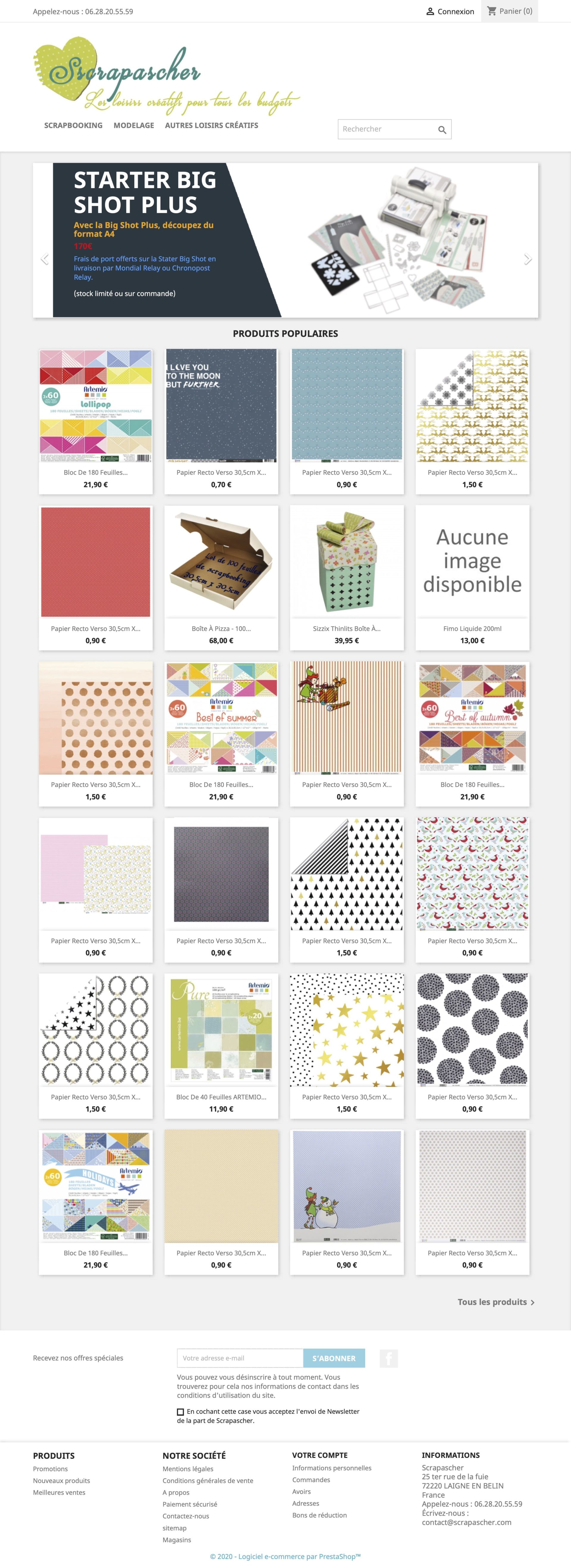571x1568 pixels.
Task: Click the S'ABONNER button
Action: tap(334, 1358)
